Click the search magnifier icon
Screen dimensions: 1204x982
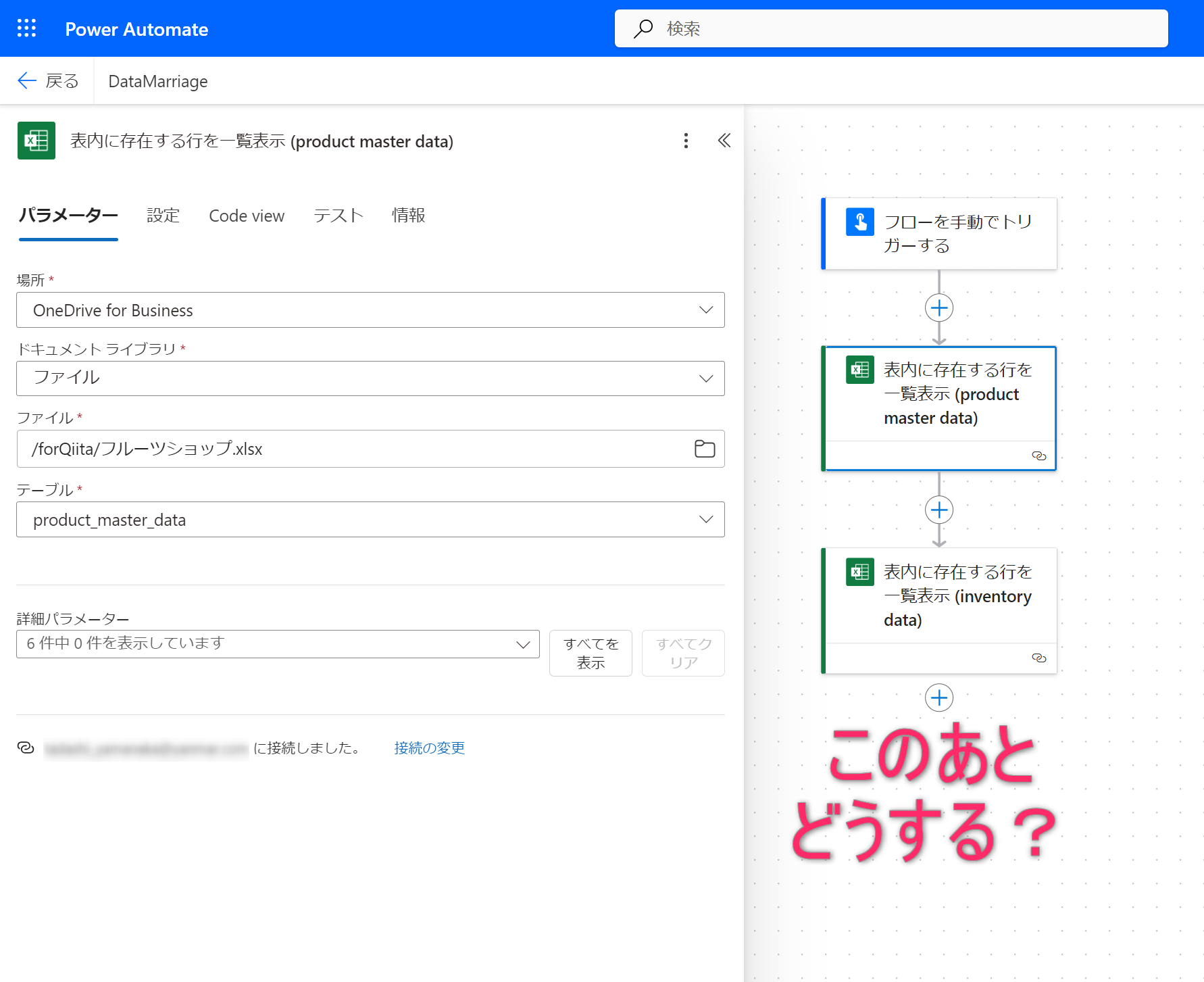tap(643, 28)
